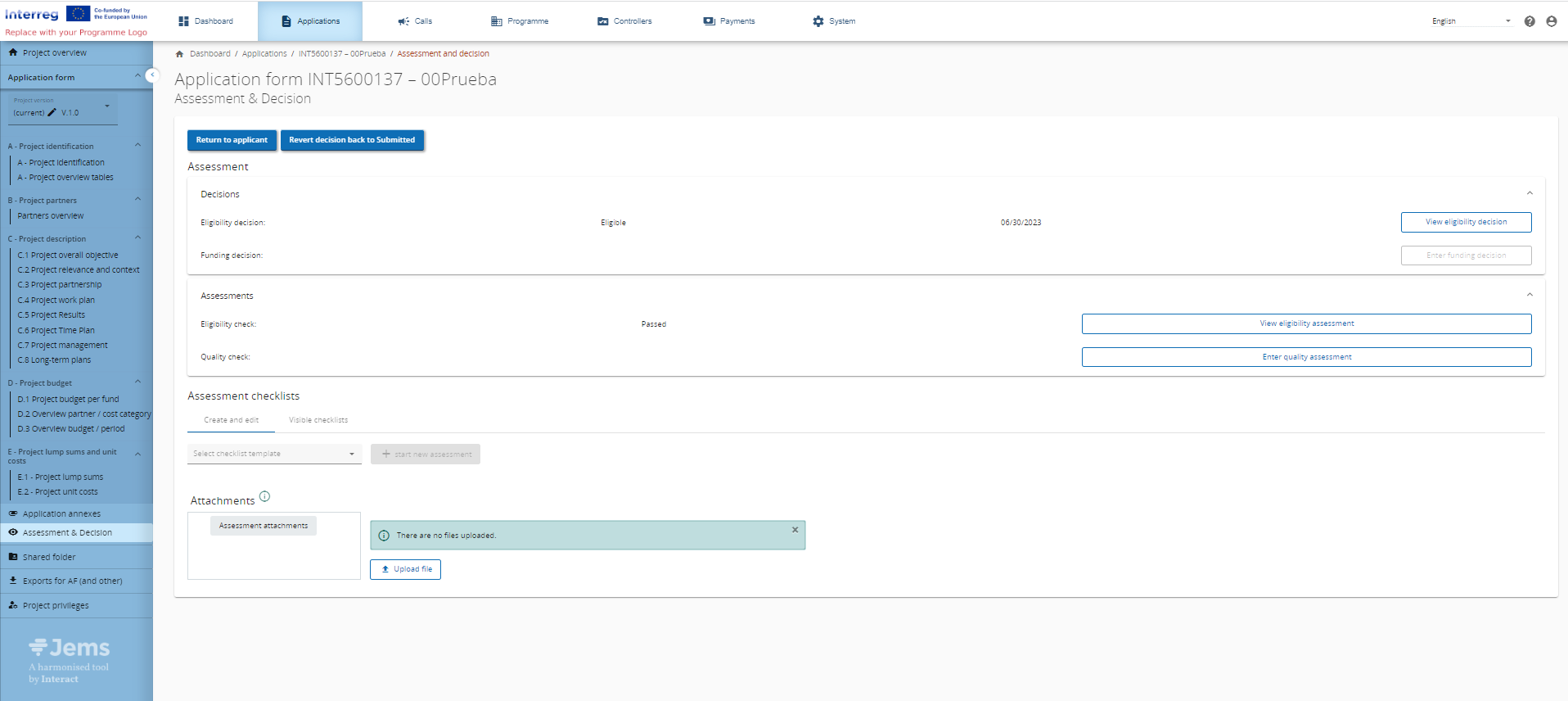Image resolution: width=1568 pixels, height=701 pixels.
Task: Open C.5 Project Results
Action: [52, 314]
